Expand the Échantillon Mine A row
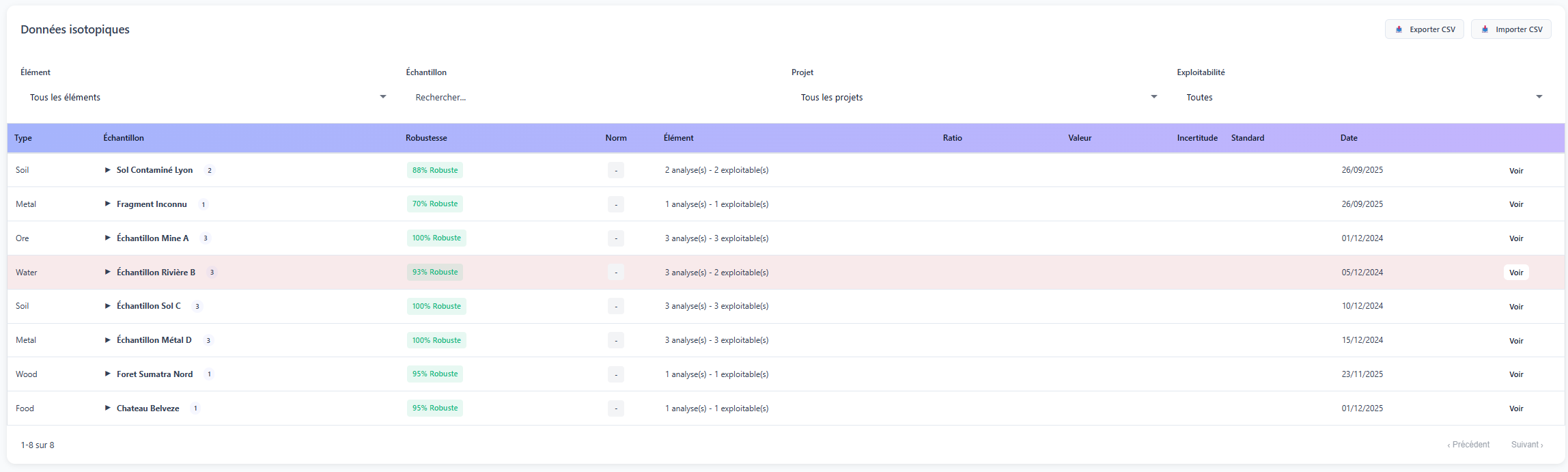 click(107, 238)
